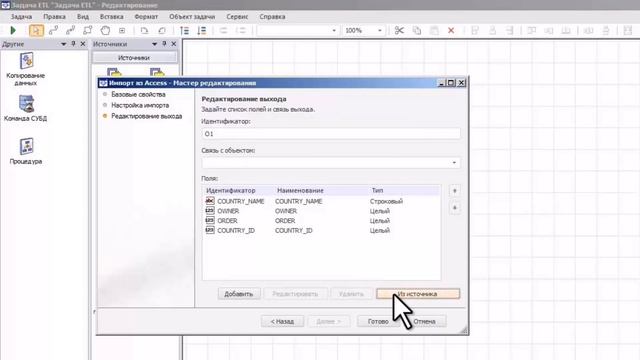Click the Назад button
This screenshot has height=360, width=640.
[x=282, y=322]
